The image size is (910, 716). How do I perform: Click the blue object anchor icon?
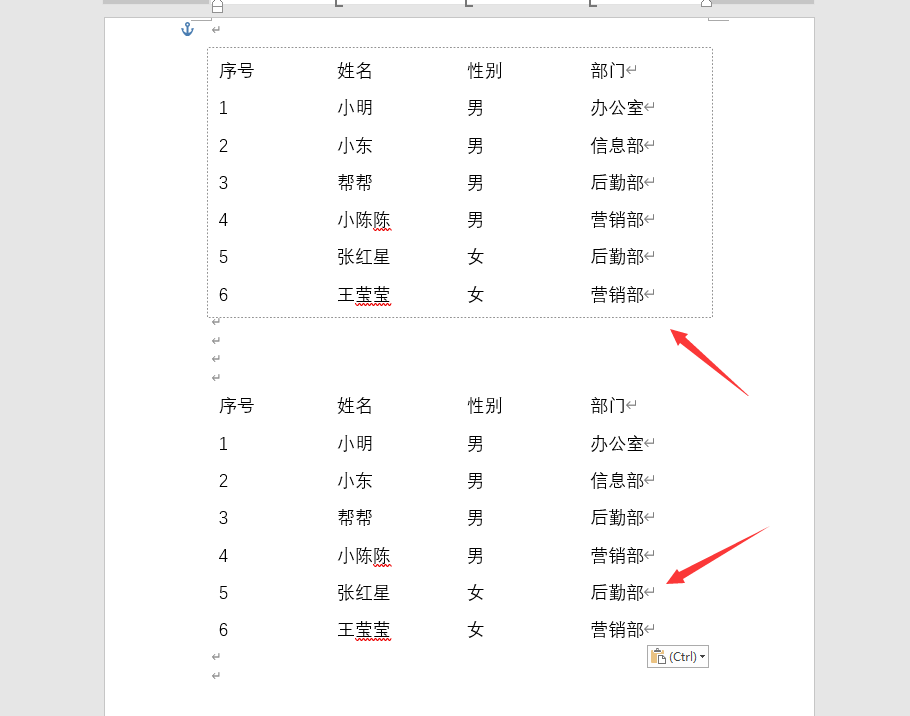click(187, 29)
